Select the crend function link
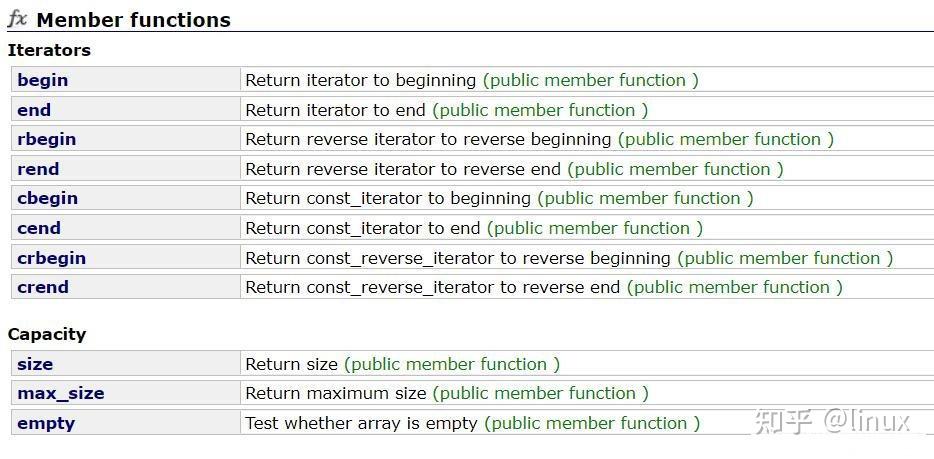Viewport: 934px width, 459px height. coord(43,287)
